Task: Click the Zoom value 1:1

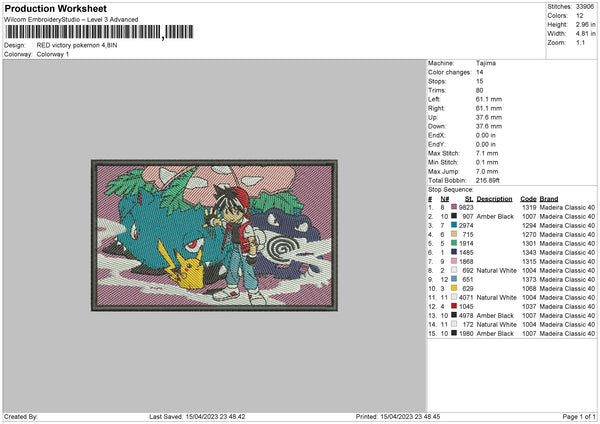Action: (x=580, y=42)
